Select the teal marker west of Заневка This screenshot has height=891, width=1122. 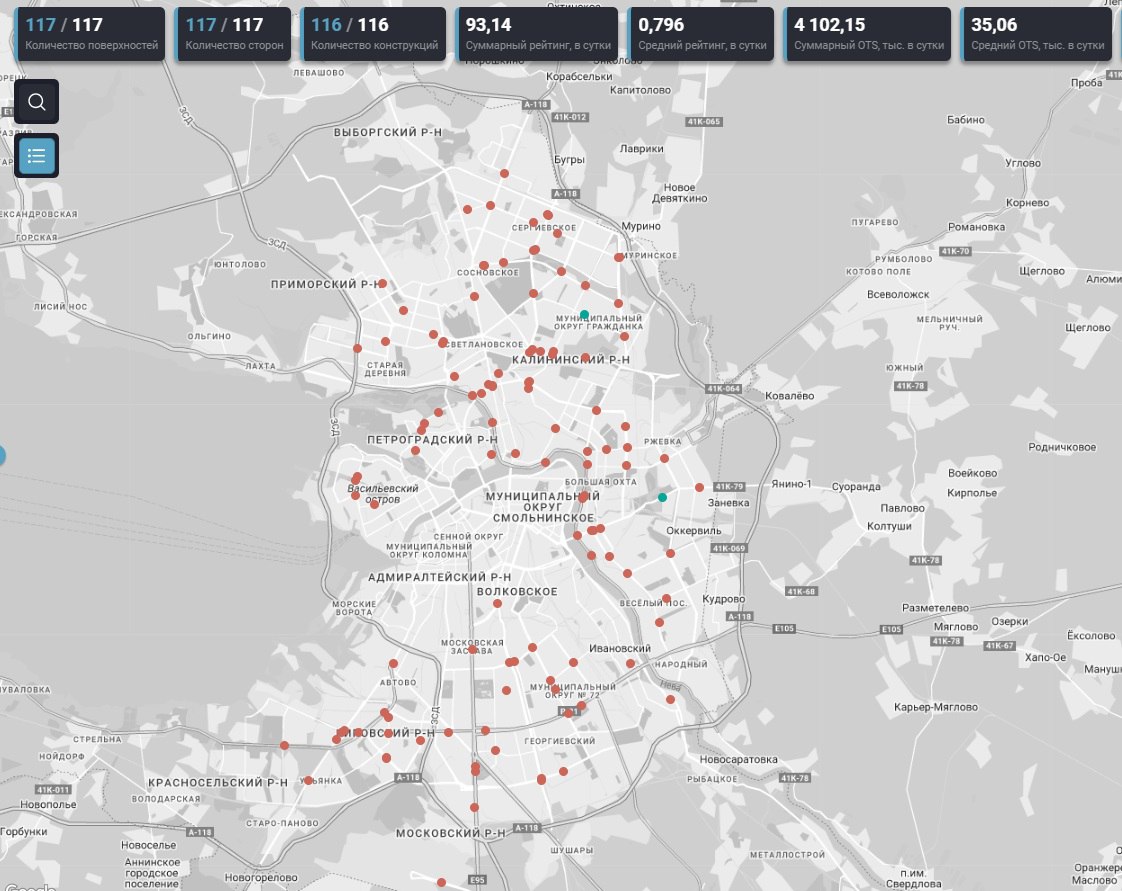(662, 497)
